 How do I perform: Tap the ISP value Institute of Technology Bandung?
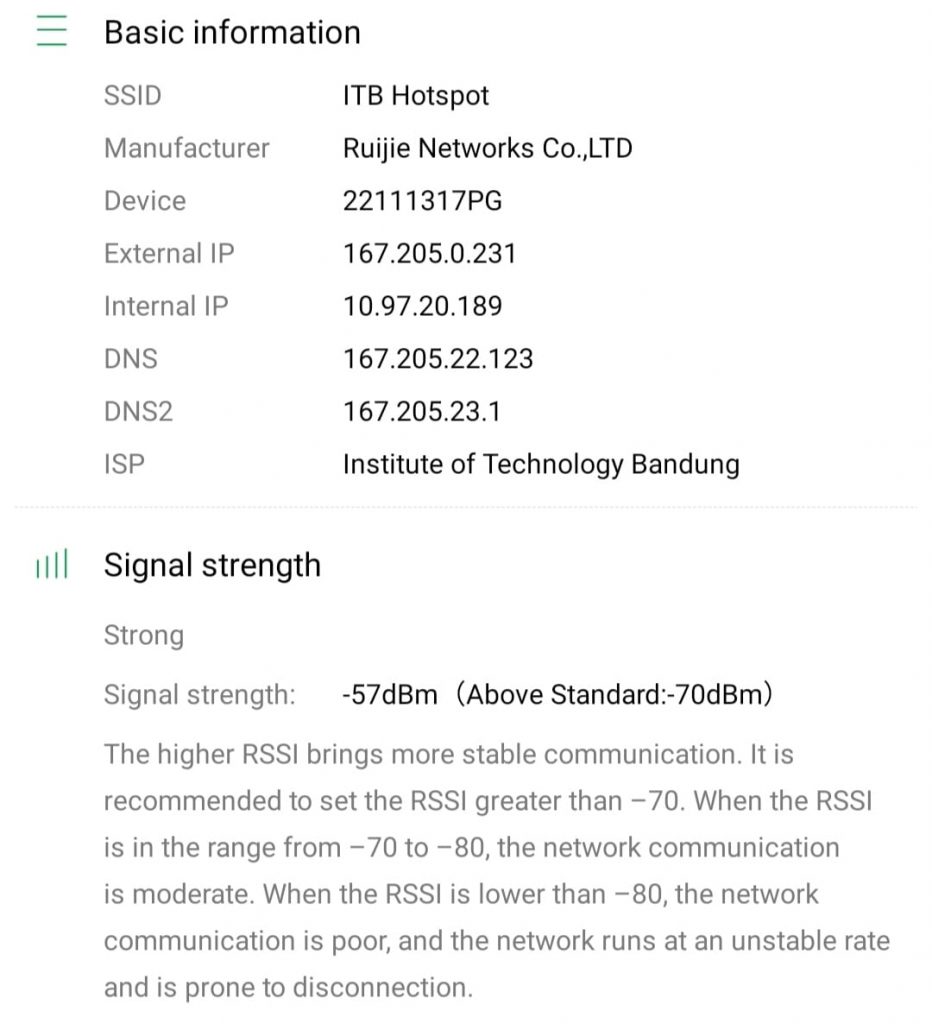540,465
